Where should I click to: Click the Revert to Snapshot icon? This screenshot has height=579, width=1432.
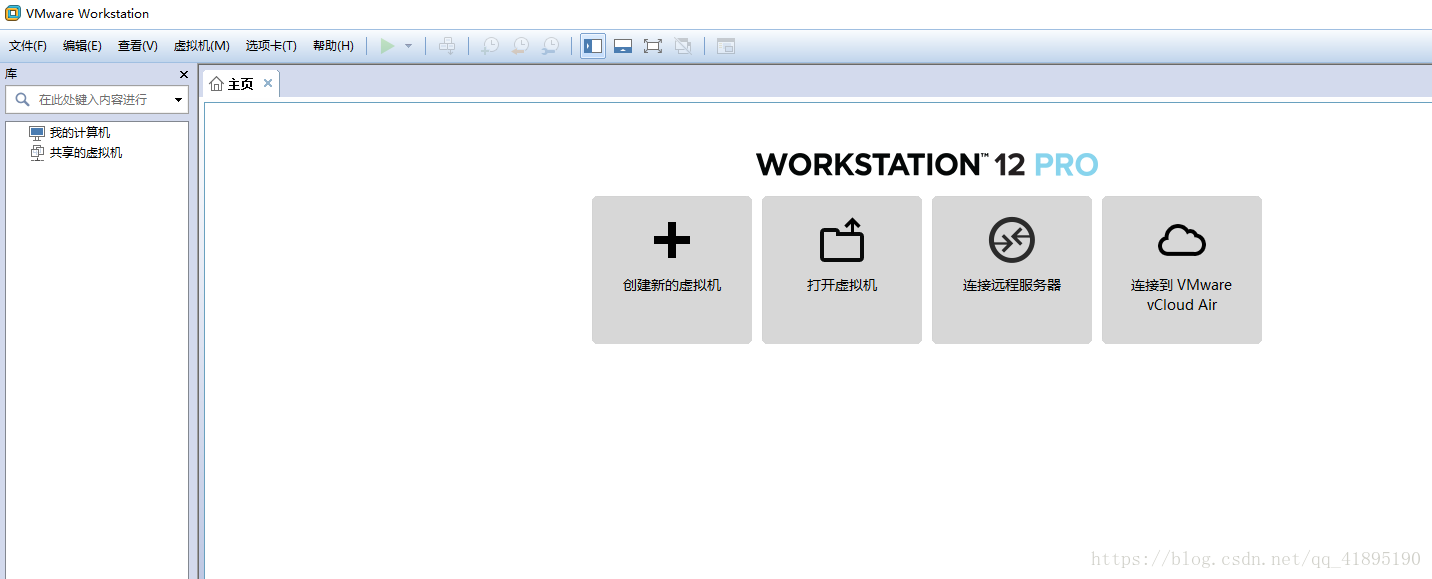pos(520,46)
